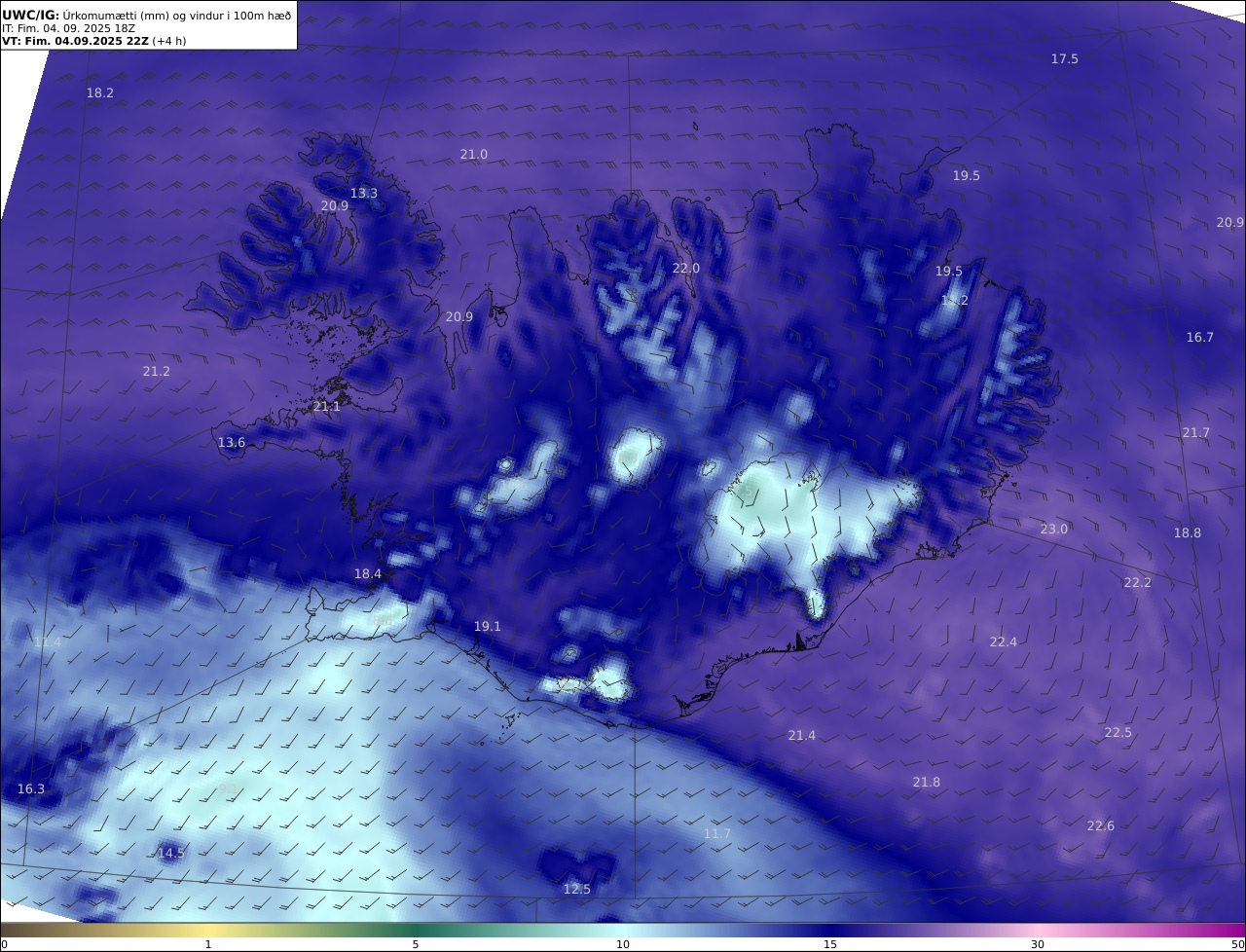Click the 19.1 value label

pos(488,627)
